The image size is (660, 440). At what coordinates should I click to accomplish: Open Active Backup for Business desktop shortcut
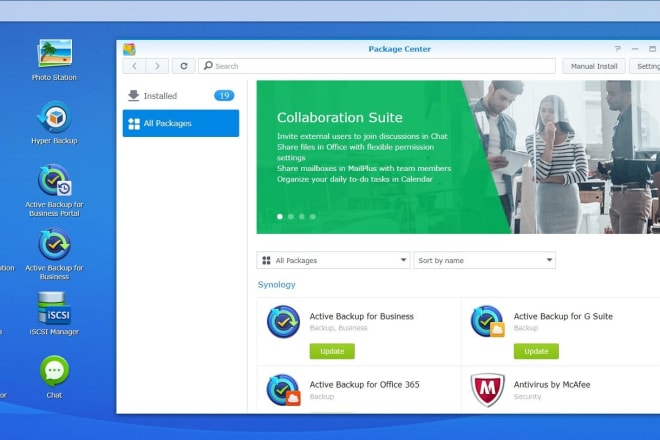pos(54,254)
